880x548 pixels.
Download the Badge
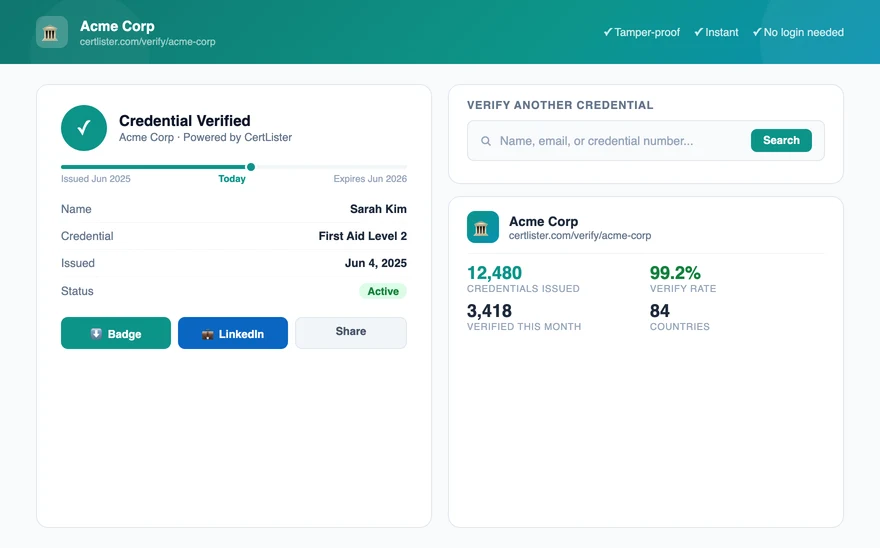(116, 333)
